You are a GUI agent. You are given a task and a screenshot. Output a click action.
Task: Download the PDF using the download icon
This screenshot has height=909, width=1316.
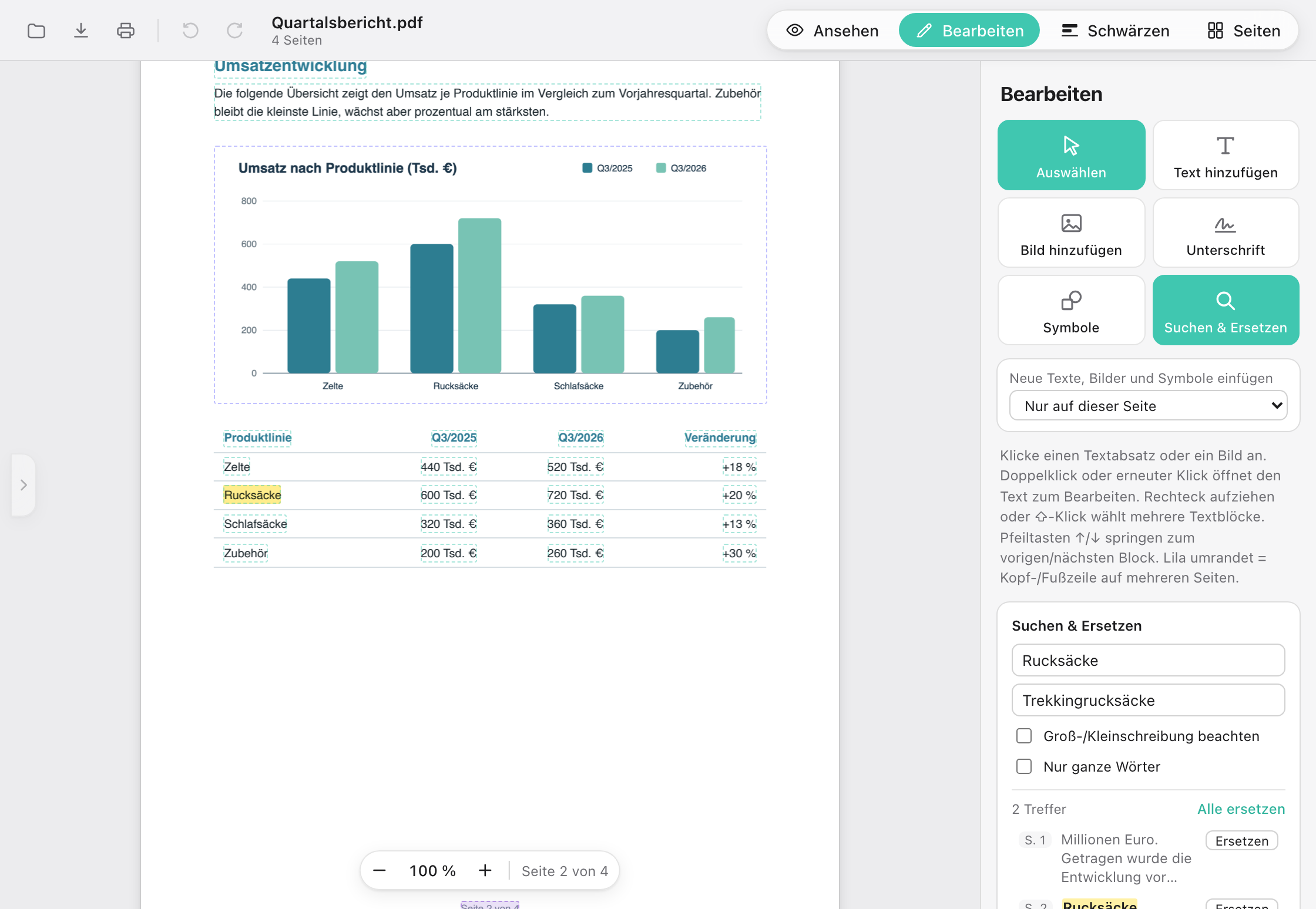click(81, 31)
